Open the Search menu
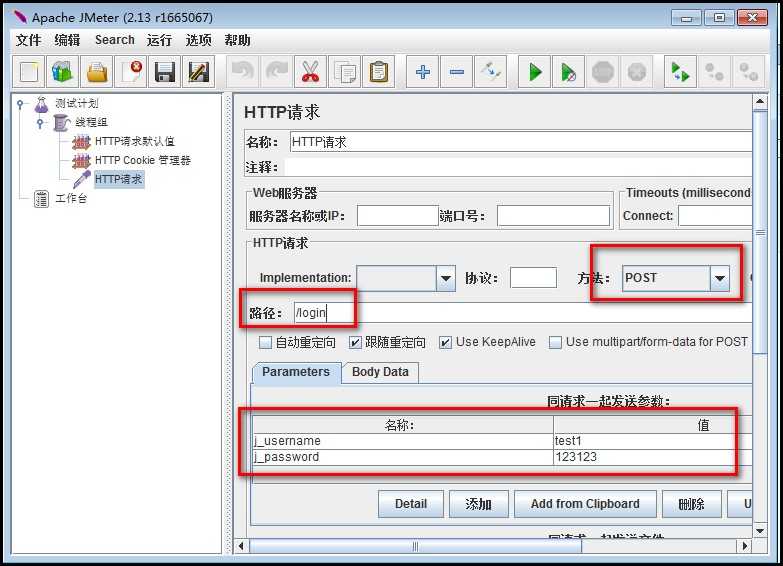Screen dimensions: 783x566 tap(115, 40)
